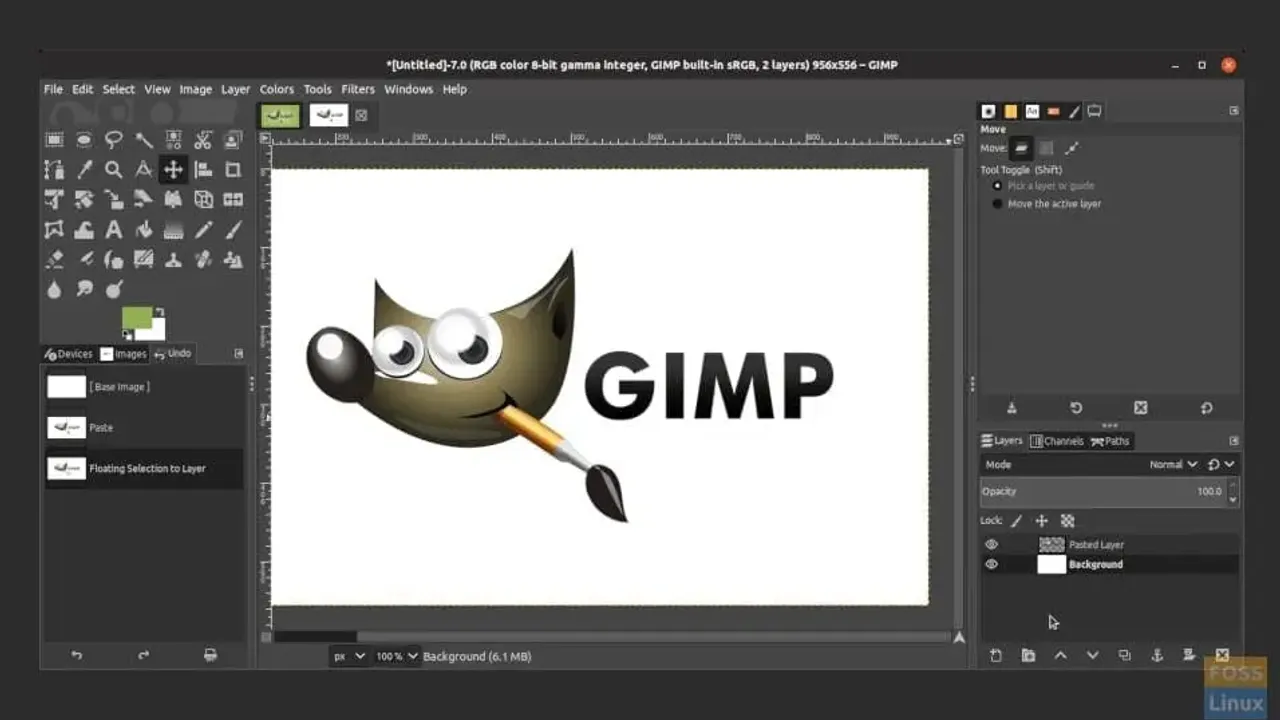Select the Text tool in toolbox

tap(114, 230)
